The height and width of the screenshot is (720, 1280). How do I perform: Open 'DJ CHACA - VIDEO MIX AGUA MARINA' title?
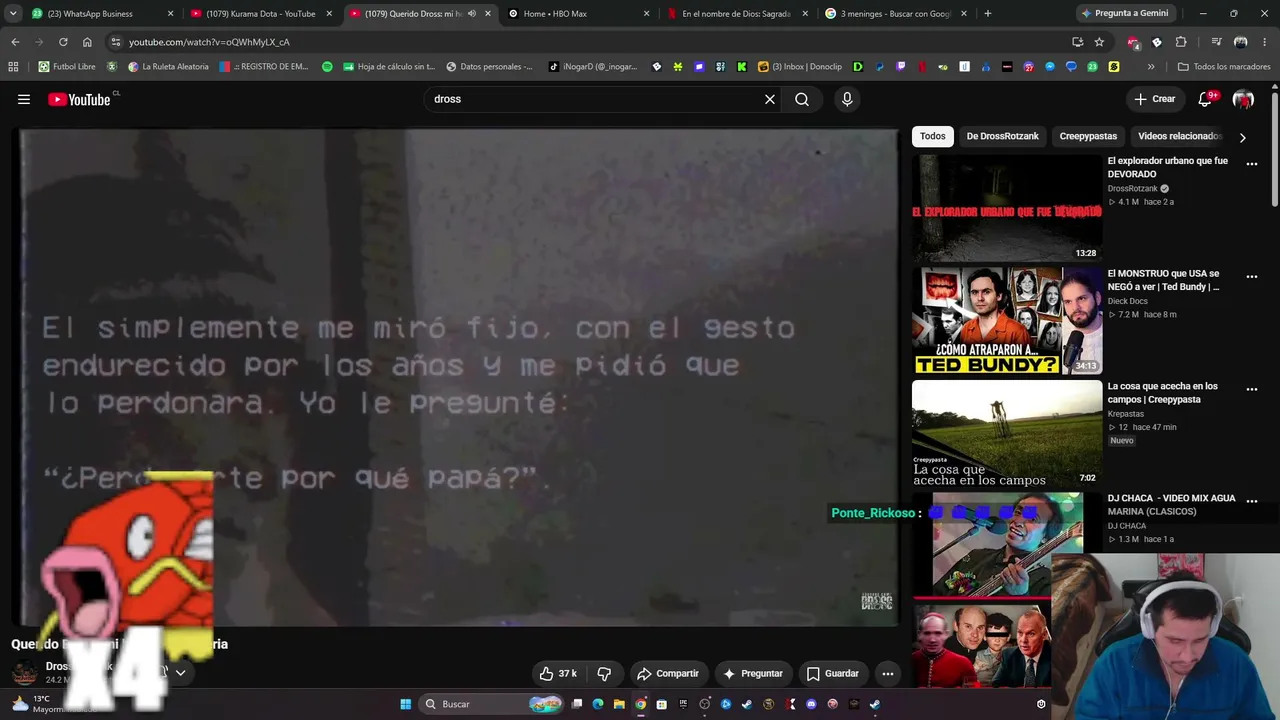point(1172,505)
